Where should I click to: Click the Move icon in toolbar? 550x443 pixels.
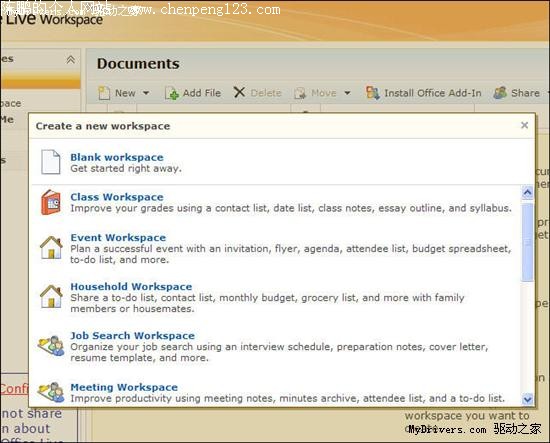300,93
